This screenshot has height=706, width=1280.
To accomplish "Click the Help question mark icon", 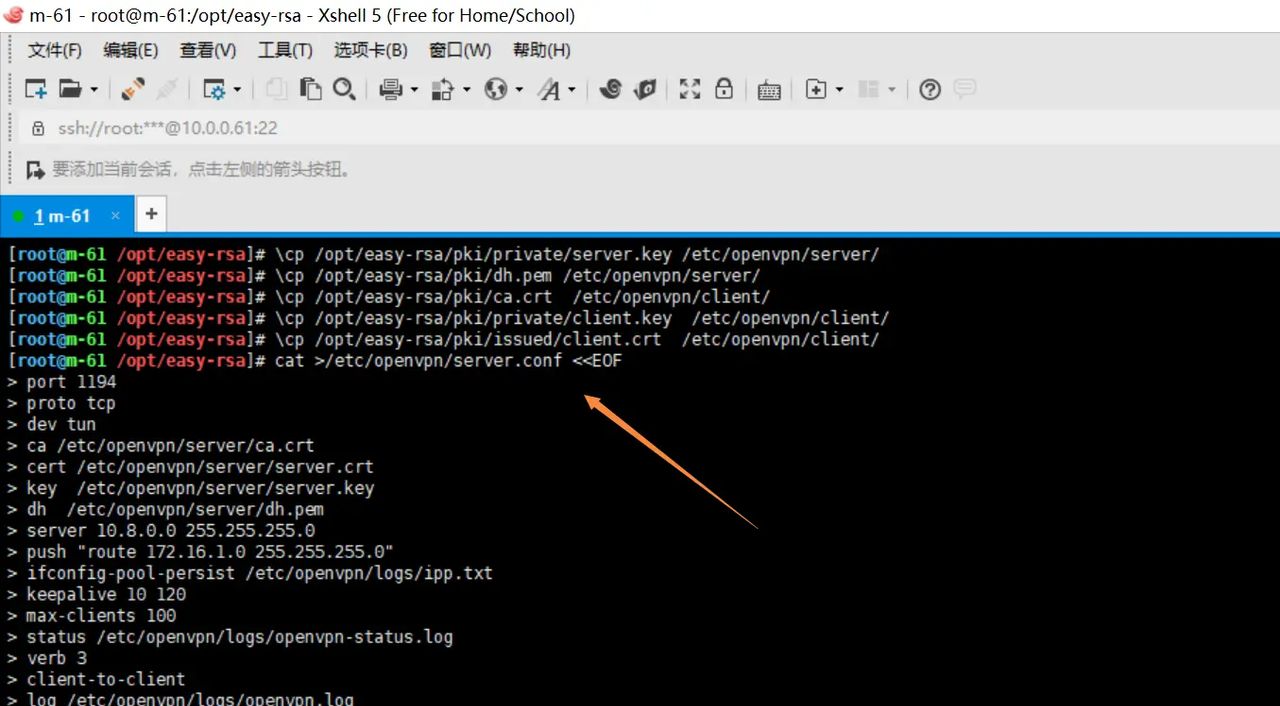I will (929, 89).
